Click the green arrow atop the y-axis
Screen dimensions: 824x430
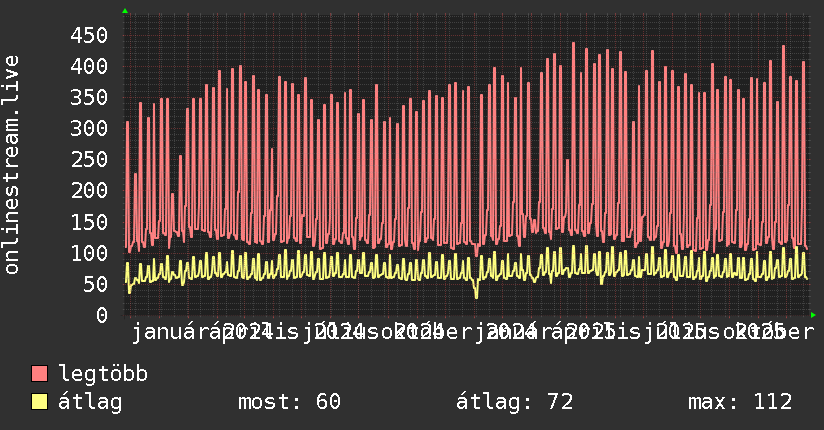[x=125, y=11]
